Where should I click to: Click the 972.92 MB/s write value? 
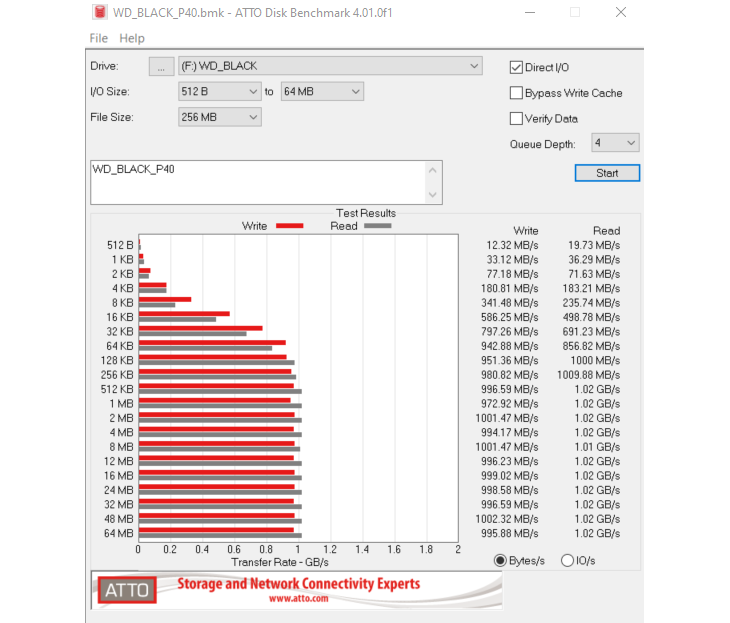(510, 404)
